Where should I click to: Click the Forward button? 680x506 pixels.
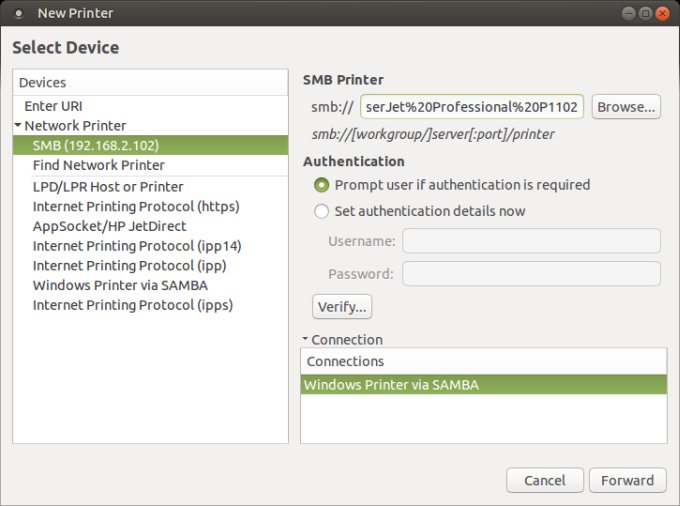click(627, 481)
